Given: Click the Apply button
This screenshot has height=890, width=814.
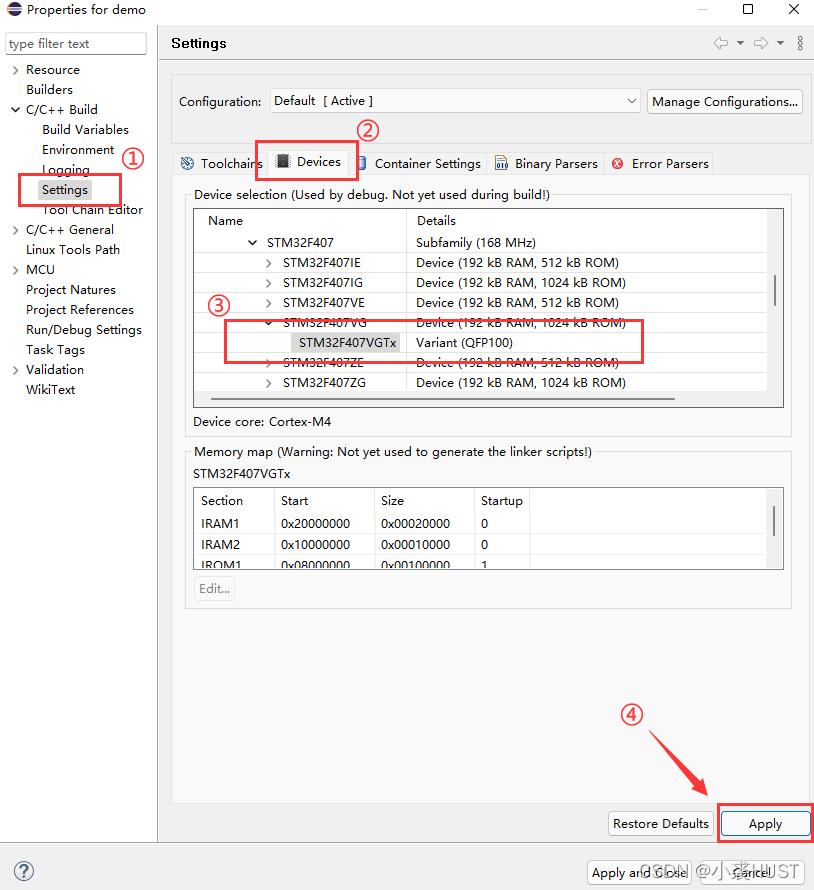Looking at the screenshot, I should 765,824.
